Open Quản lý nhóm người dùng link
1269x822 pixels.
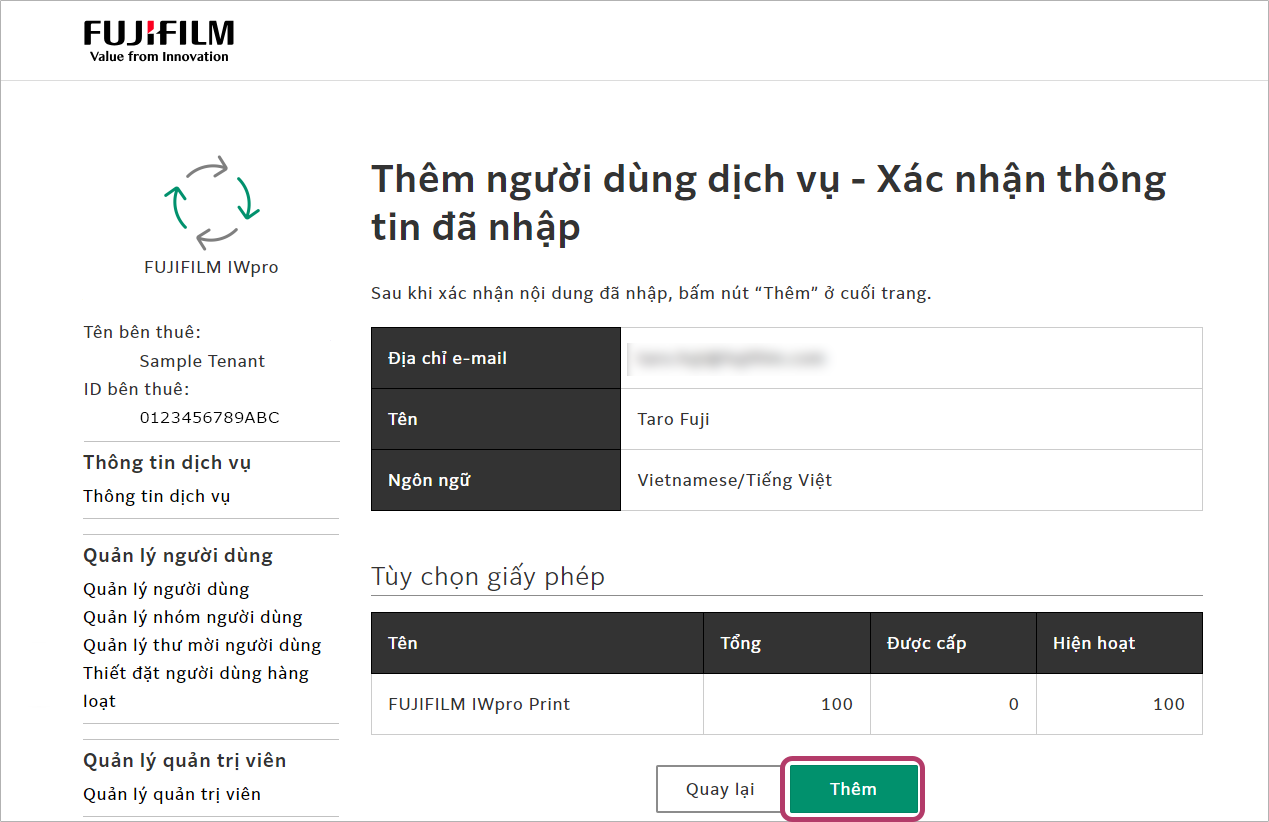tap(193, 617)
